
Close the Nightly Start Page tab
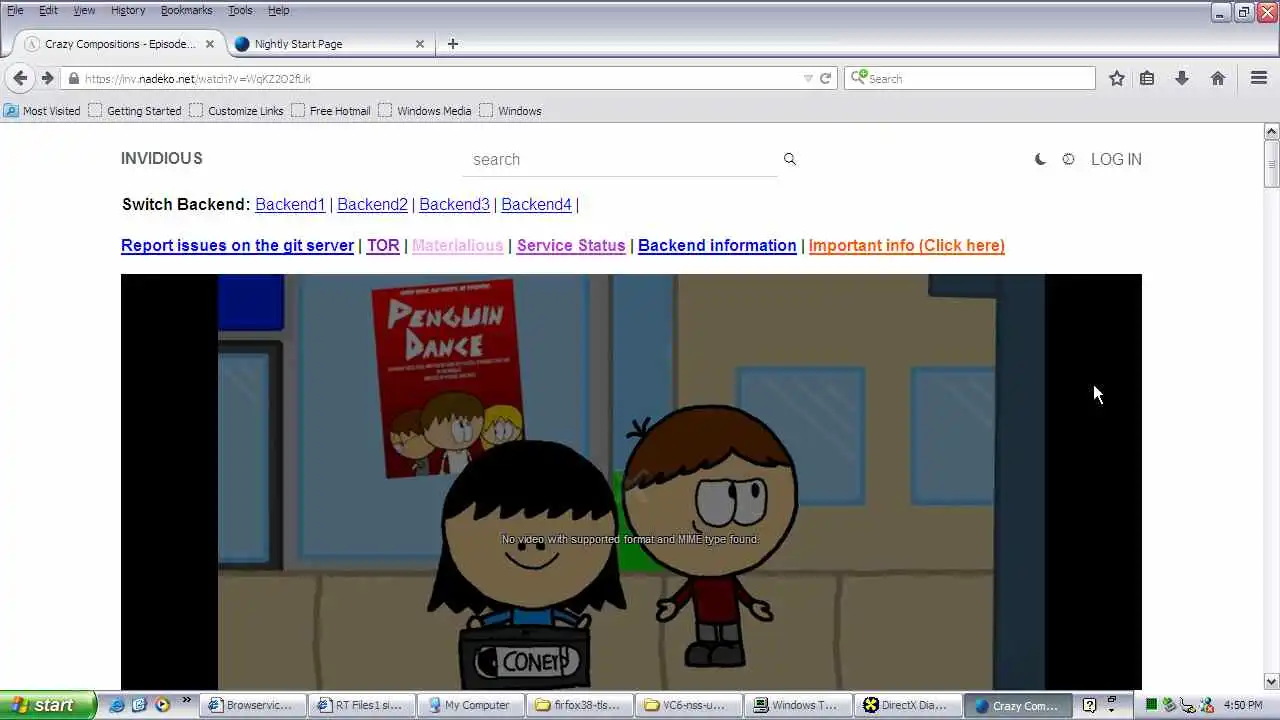pos(420,44)
